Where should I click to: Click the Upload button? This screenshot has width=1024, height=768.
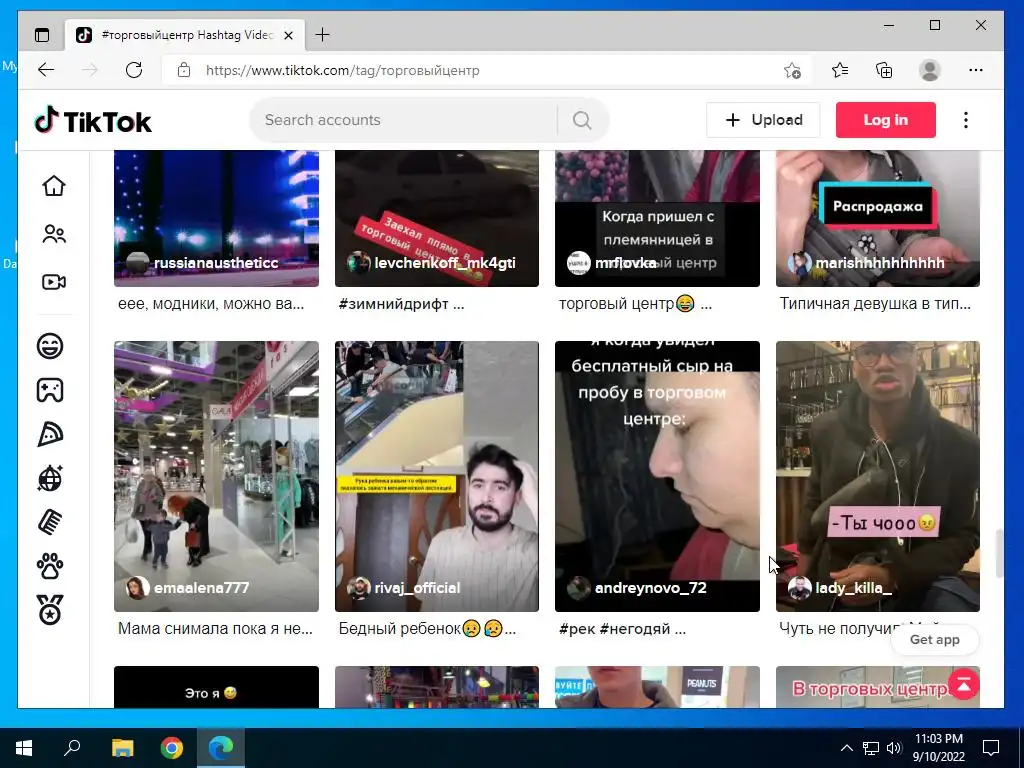(763, 120)
